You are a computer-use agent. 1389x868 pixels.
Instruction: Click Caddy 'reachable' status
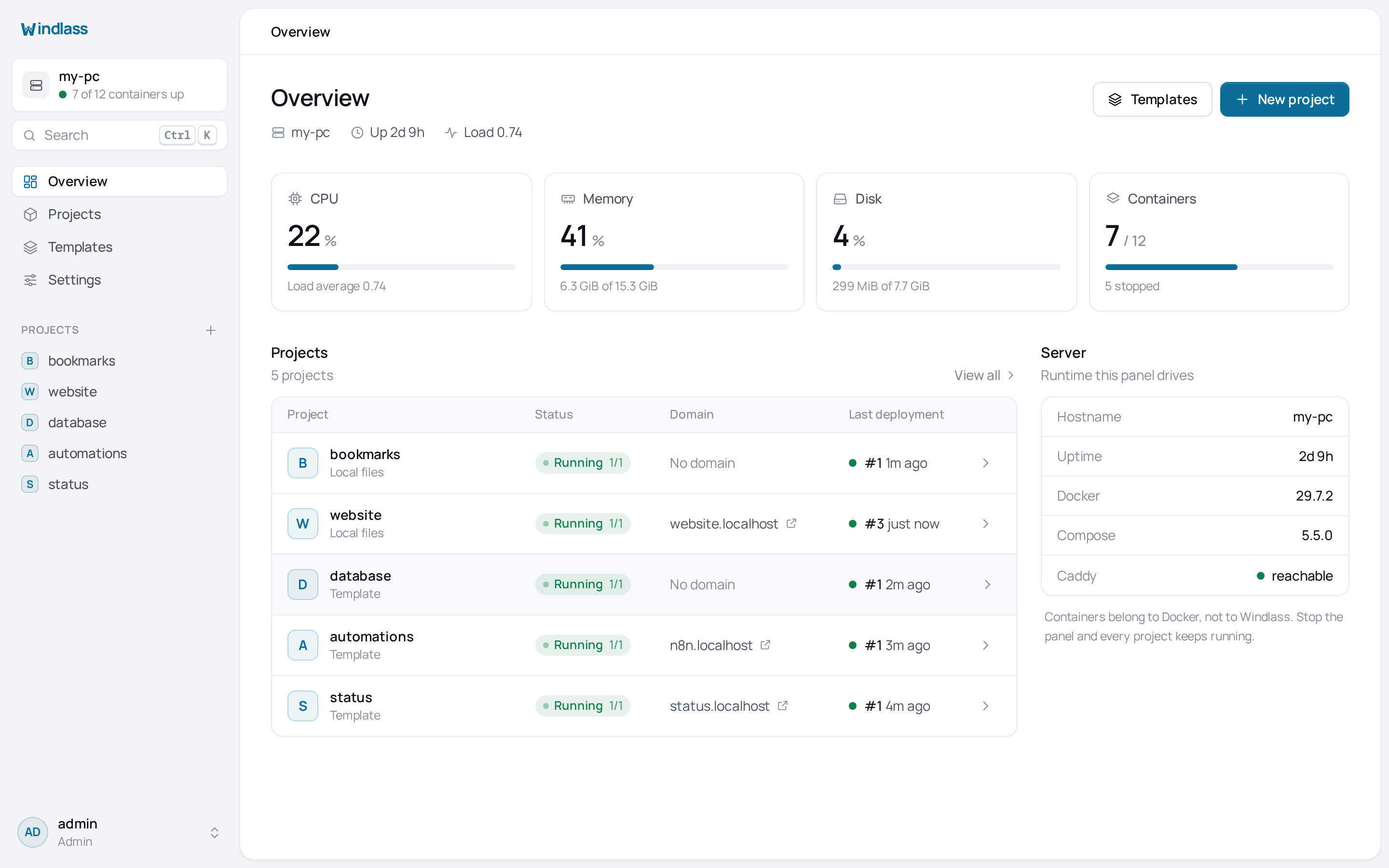point(1295,575)
